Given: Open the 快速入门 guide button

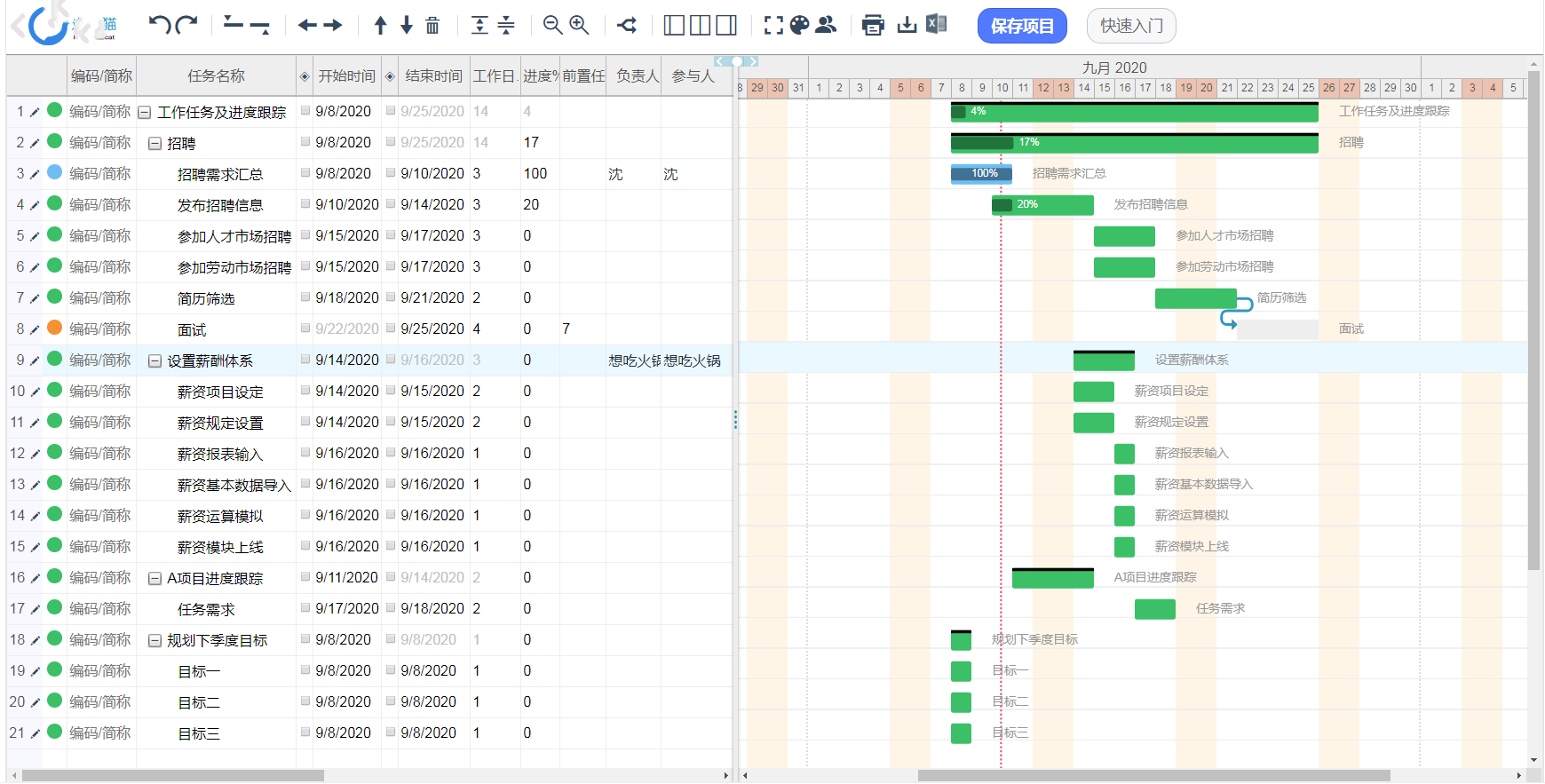Looking at the screenshot, I should (1131, 26).
